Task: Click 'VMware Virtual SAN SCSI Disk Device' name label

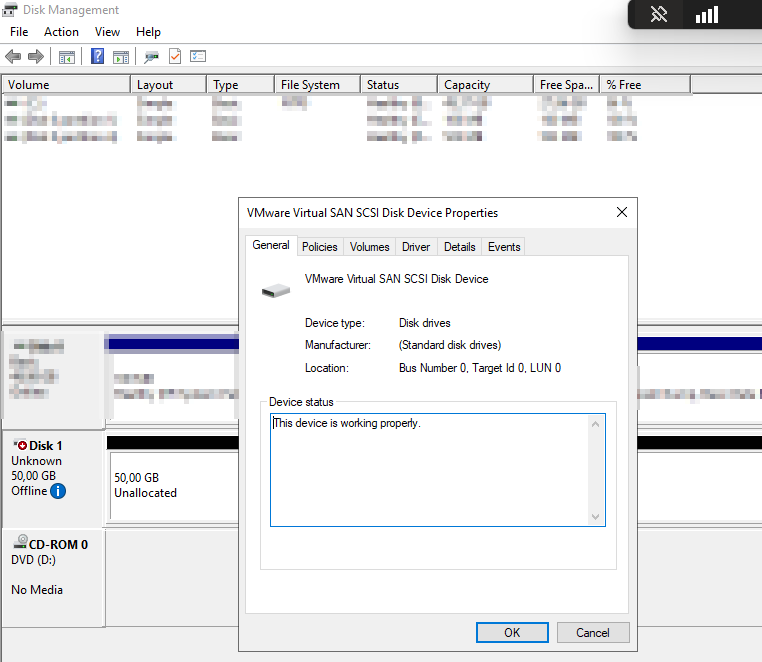Action: 396,279
